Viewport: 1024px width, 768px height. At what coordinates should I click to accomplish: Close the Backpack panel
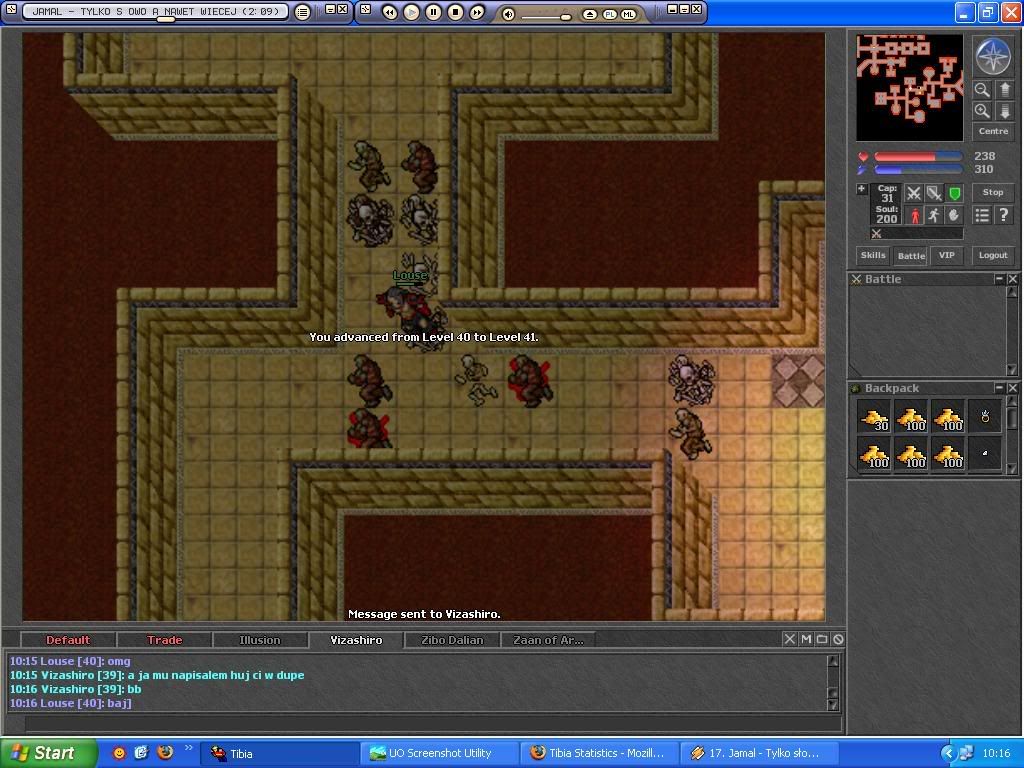(x=1012, y=388)
